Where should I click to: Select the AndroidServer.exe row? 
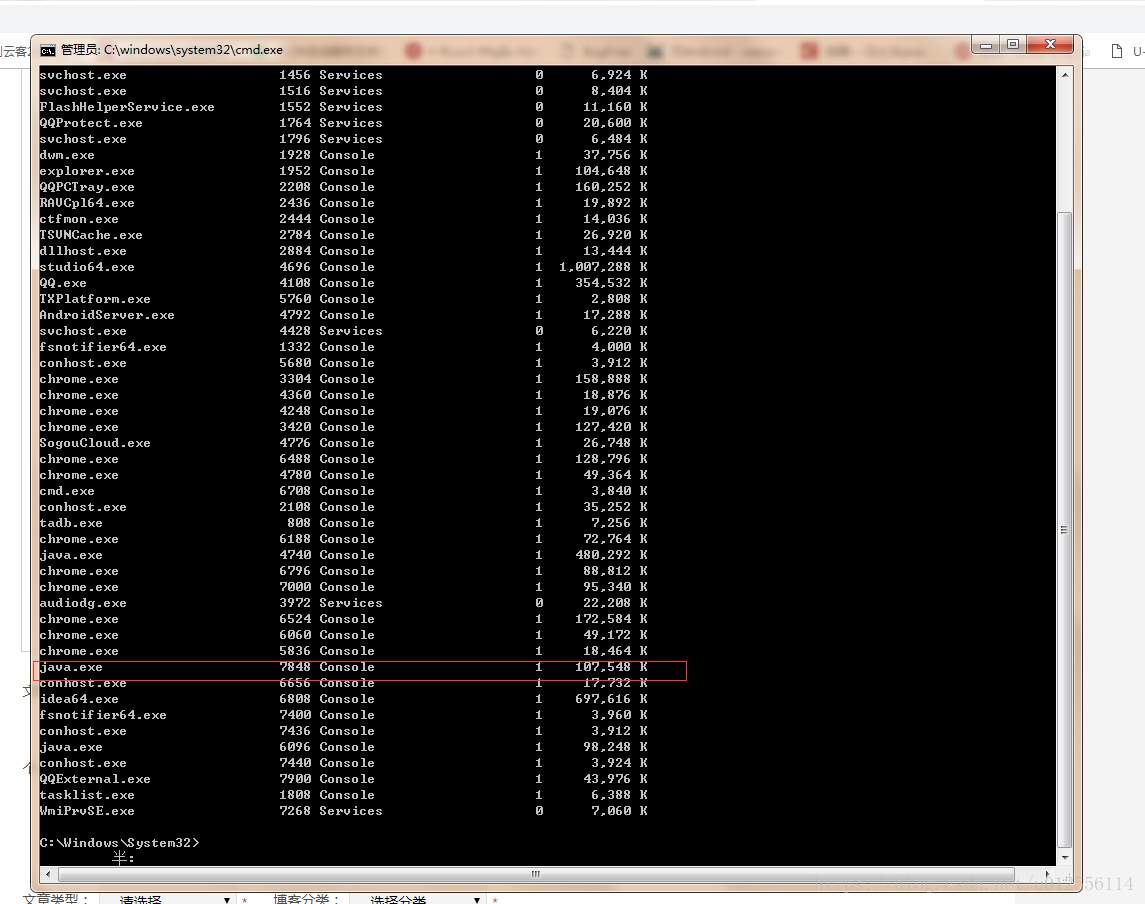(x=343, y=315)
